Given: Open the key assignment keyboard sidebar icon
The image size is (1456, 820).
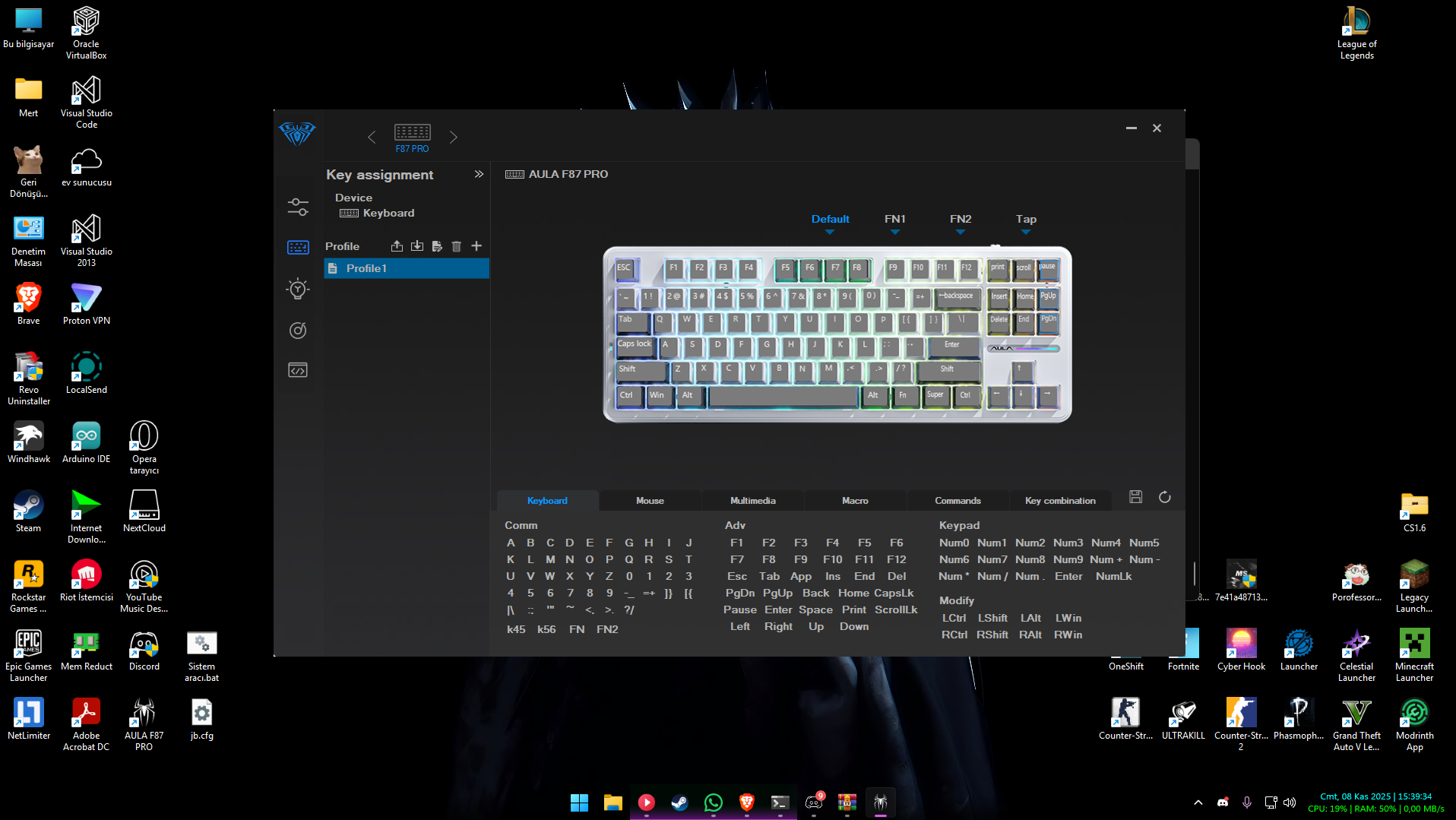Looking at the screenshot, I should pyautogui.click(x=298, y=247).
